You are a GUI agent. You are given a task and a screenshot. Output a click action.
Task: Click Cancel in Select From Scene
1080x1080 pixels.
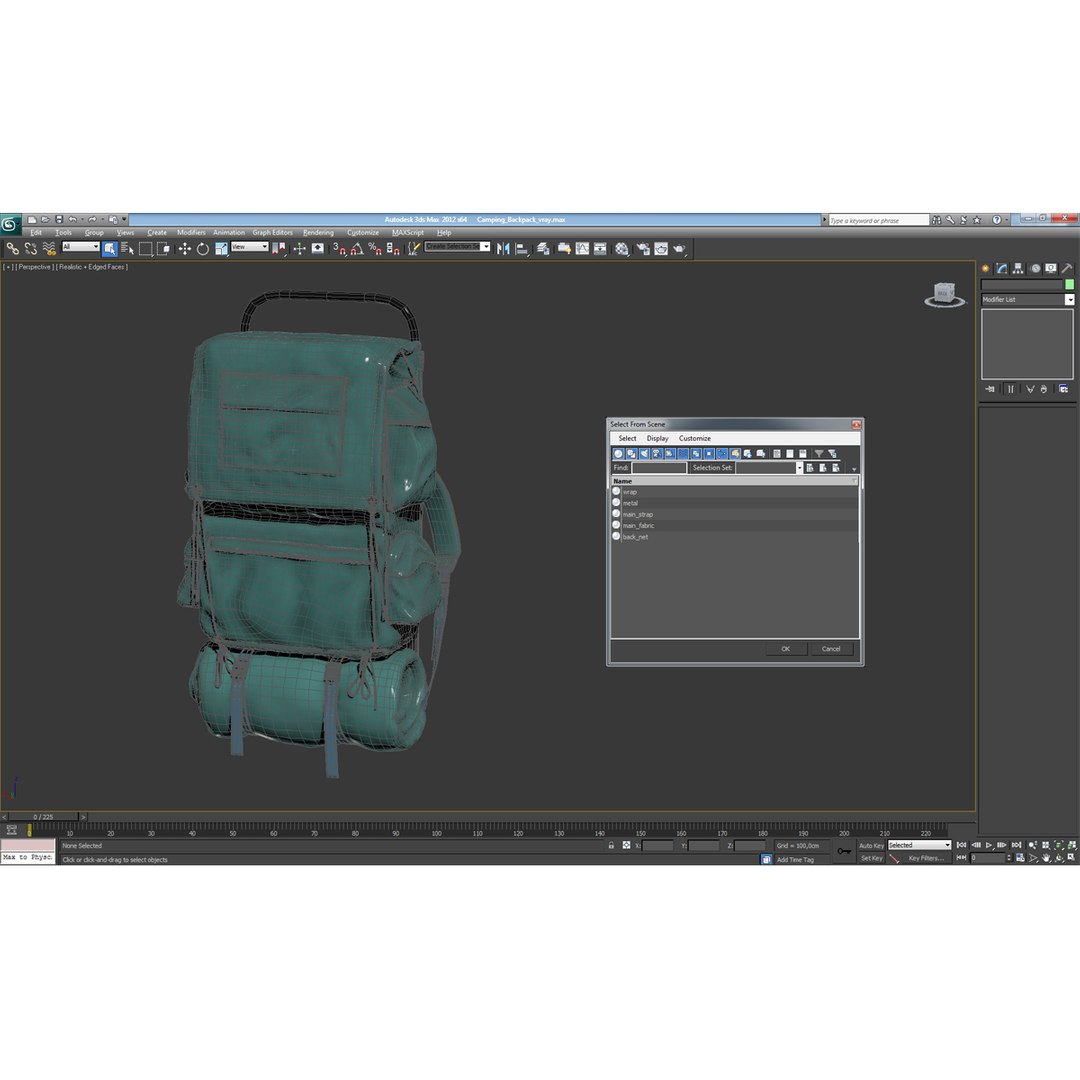click(831, 649)
